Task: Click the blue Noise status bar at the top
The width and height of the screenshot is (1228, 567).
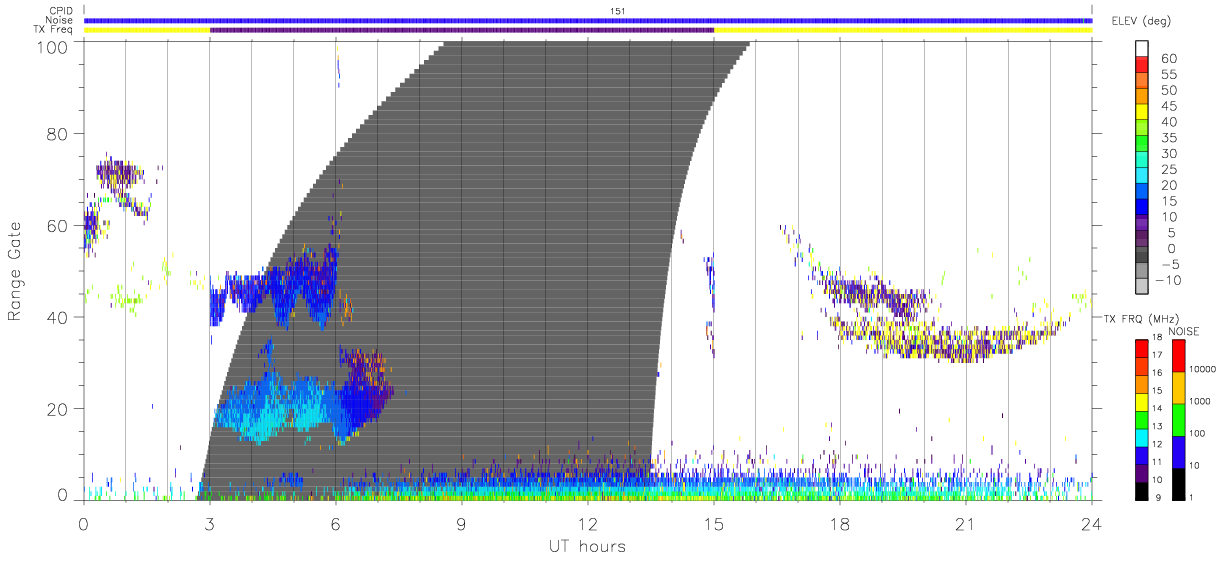Action: (588, 20)
